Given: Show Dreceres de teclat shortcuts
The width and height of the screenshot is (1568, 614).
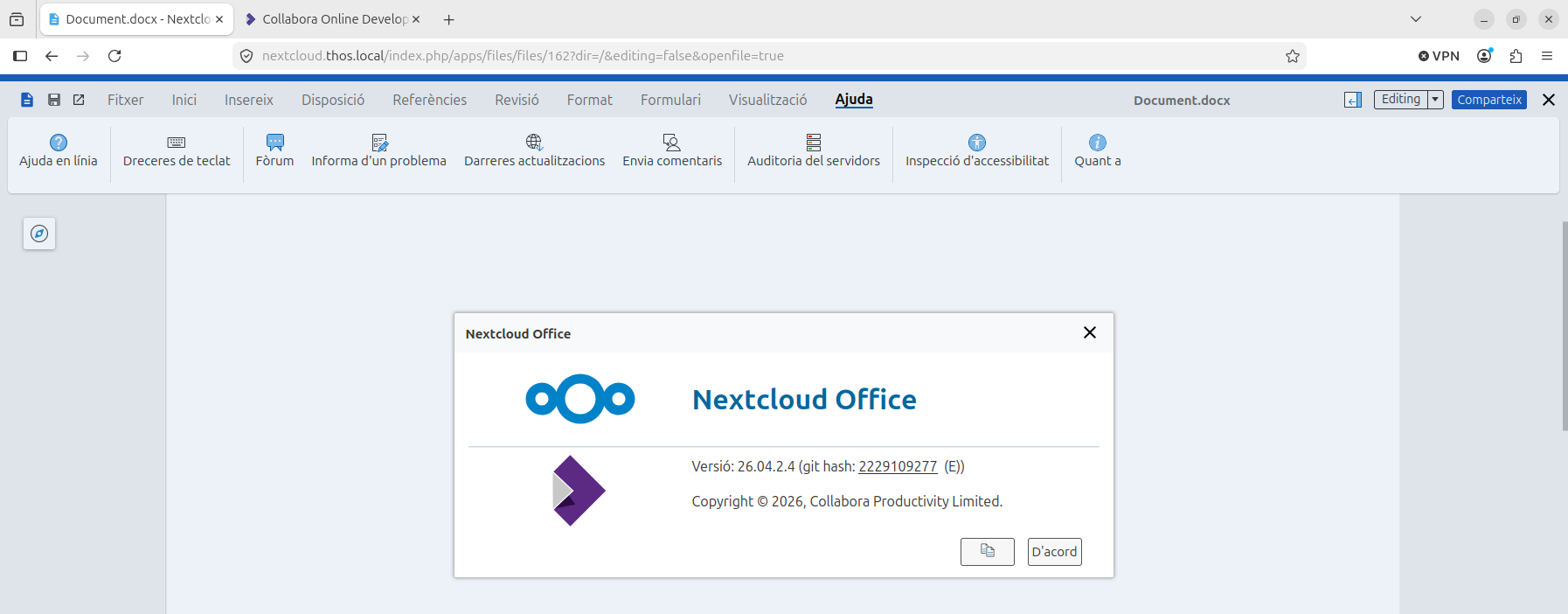Looking at the screenshot, I should (177, 151).
